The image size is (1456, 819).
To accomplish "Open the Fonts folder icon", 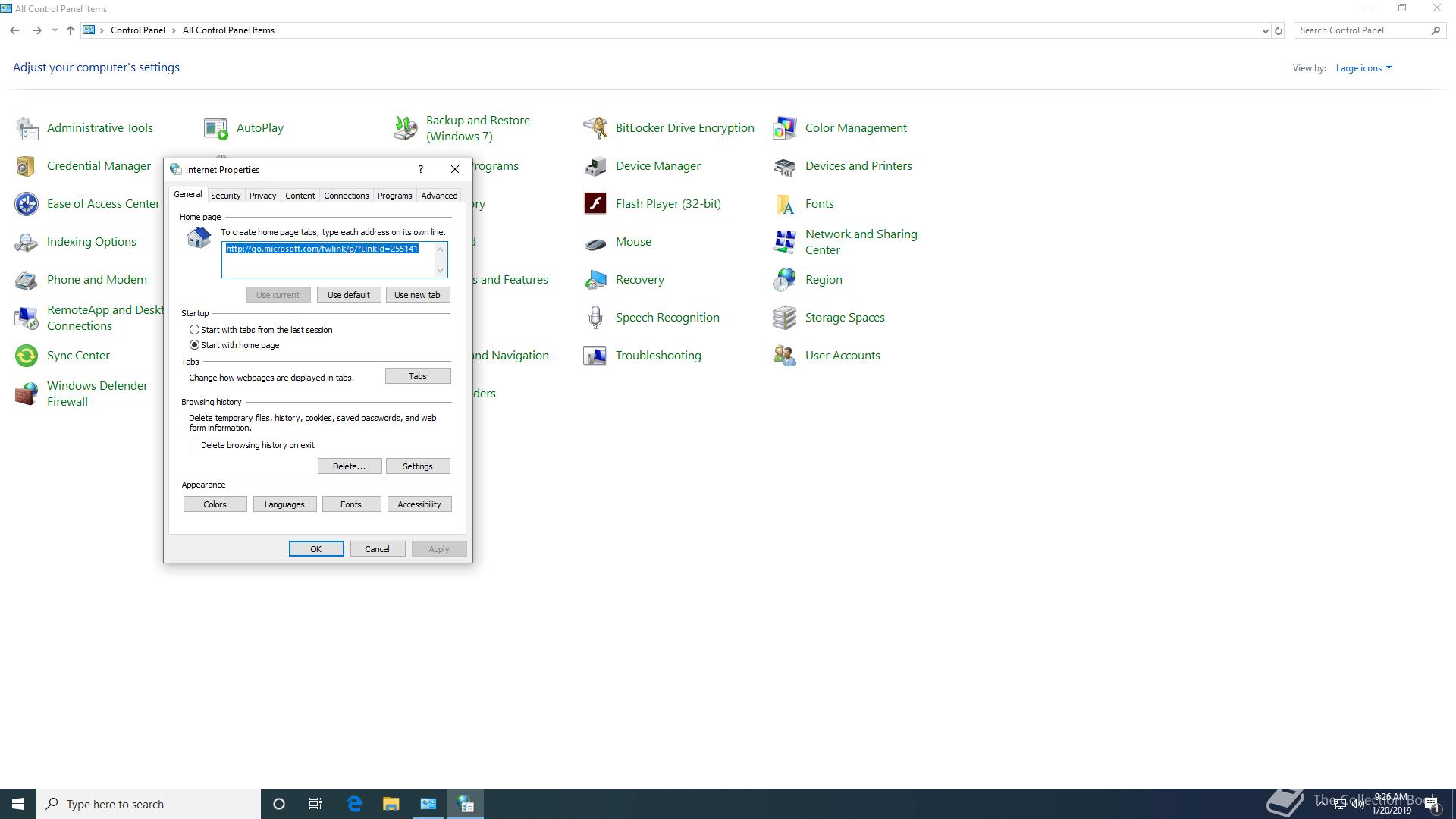I will [785, 204].
